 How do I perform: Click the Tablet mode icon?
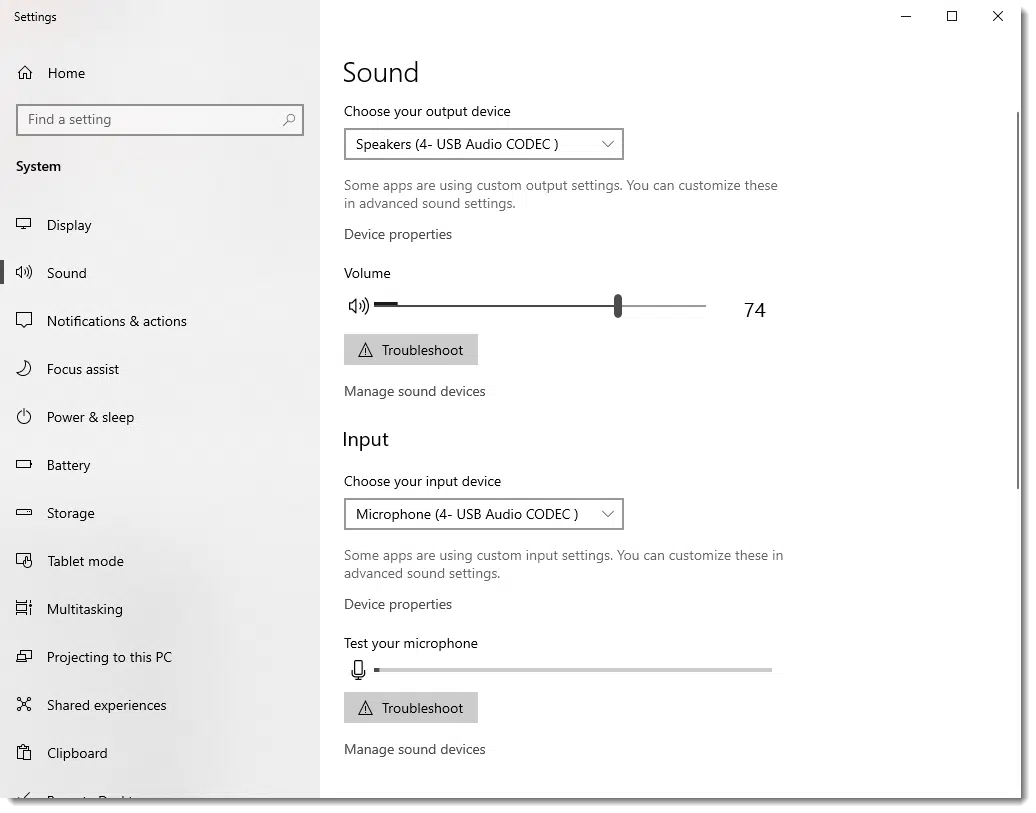[x=24, y=561]
